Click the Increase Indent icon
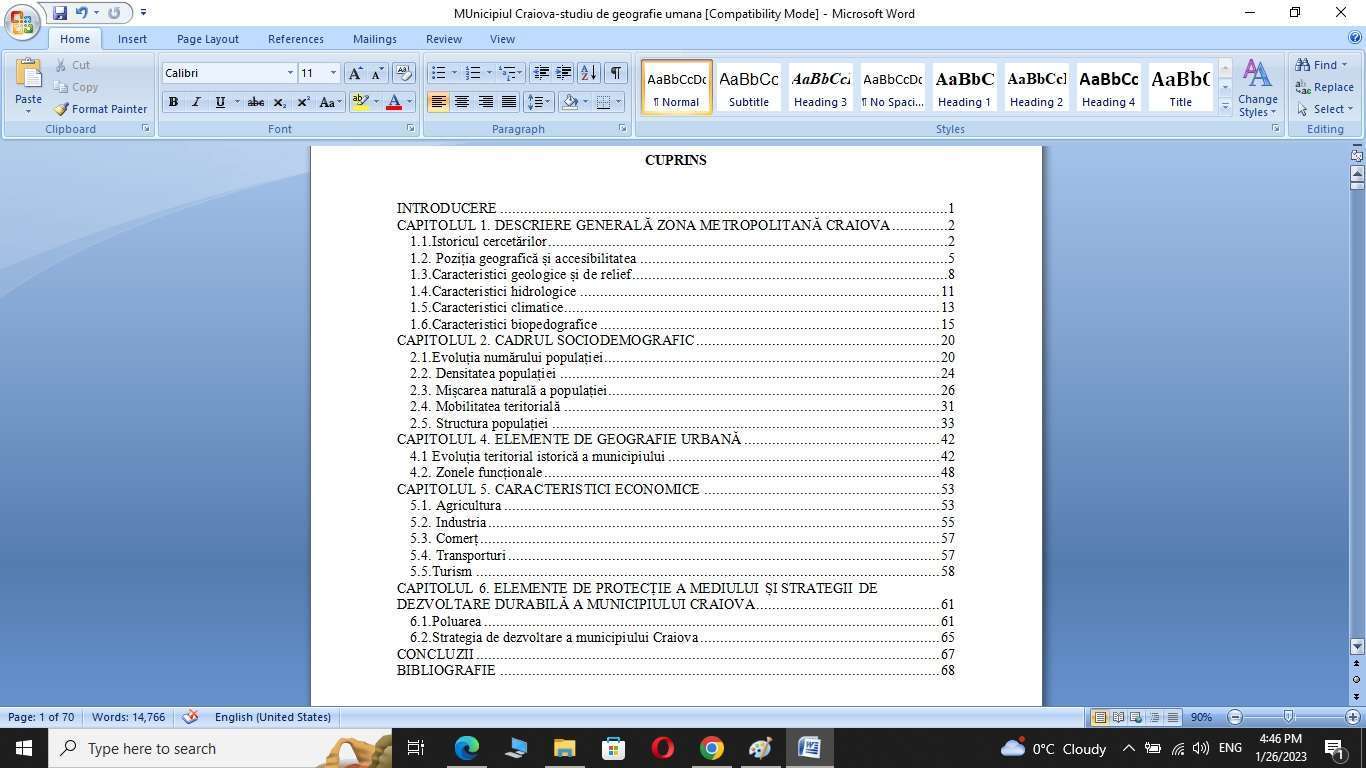Screen dimensions: 1366x768 (564, 73)
